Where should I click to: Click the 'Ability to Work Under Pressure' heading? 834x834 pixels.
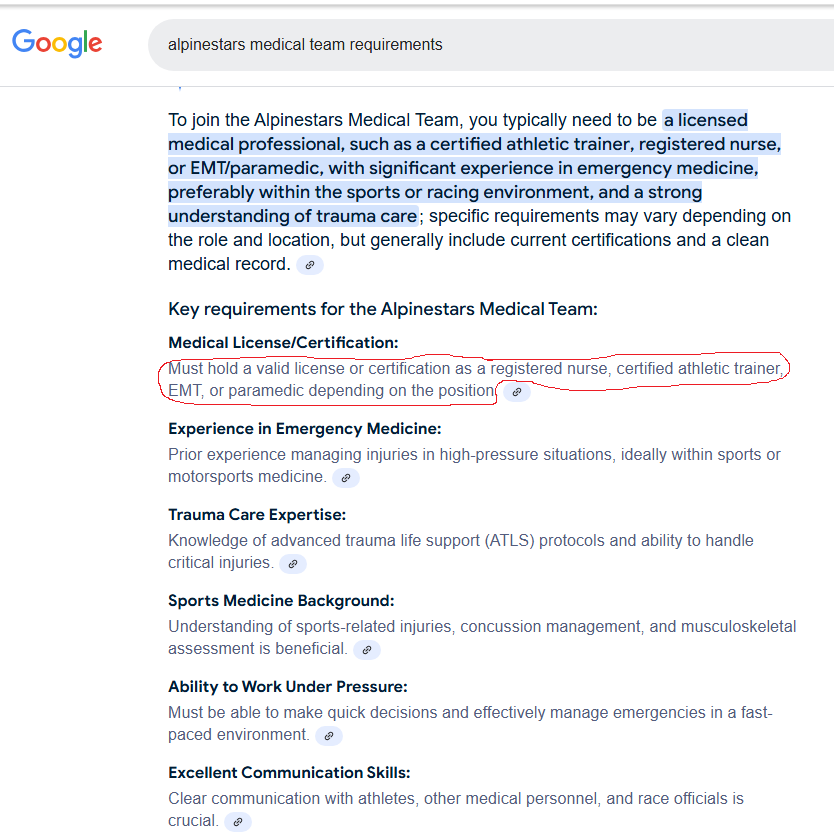point(287,687)
